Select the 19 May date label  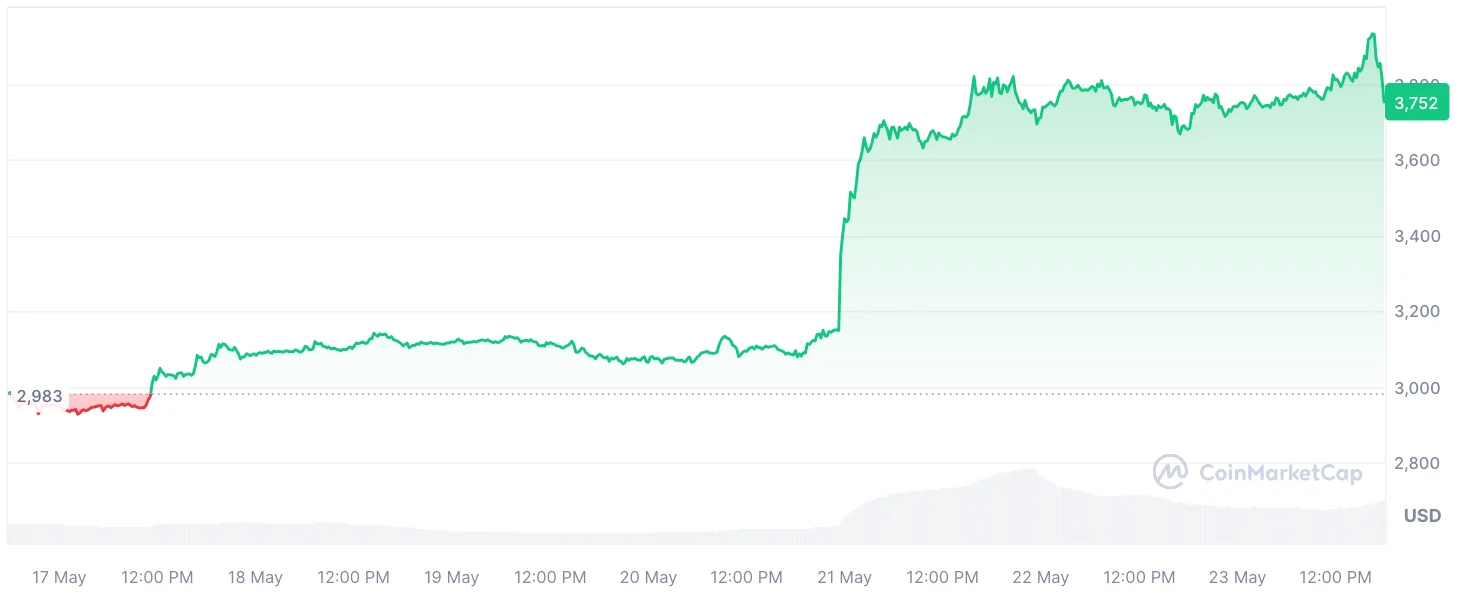451,578
